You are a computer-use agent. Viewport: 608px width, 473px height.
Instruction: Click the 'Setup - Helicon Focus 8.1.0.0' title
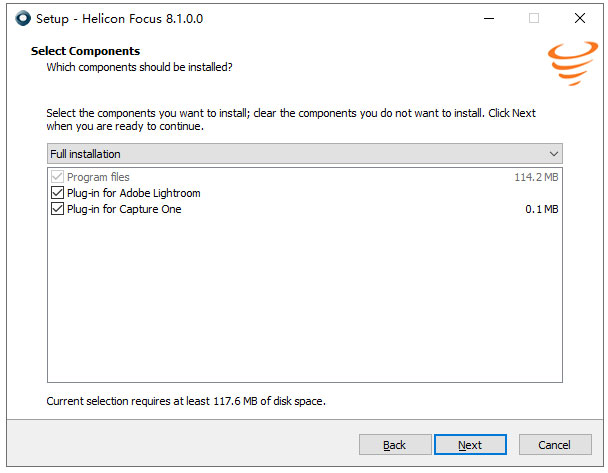pos(119,19)
